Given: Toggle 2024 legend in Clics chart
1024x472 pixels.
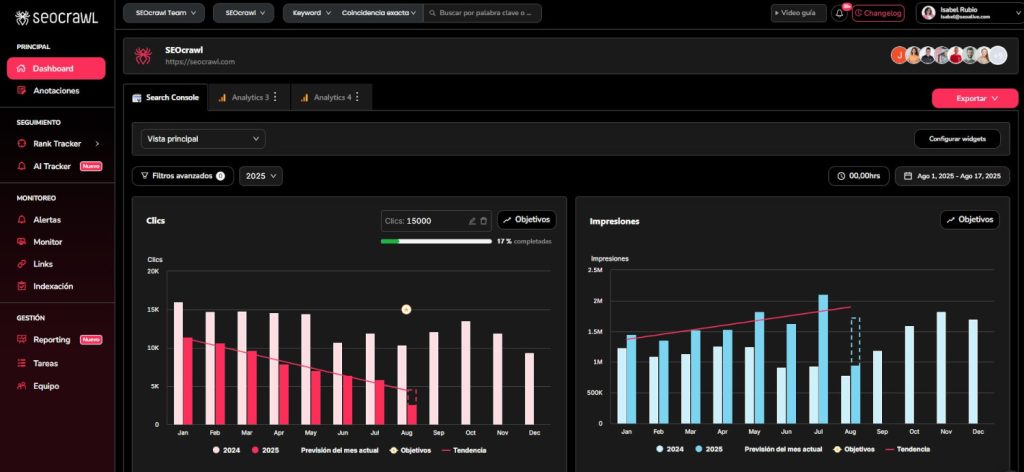Looking at the screenshot, I should pos(227,450).
